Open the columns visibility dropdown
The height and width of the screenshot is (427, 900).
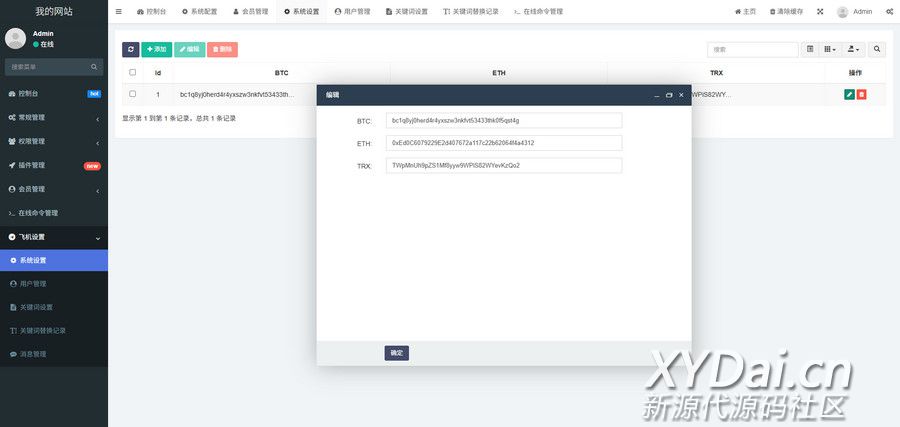[x=831, y=49]
